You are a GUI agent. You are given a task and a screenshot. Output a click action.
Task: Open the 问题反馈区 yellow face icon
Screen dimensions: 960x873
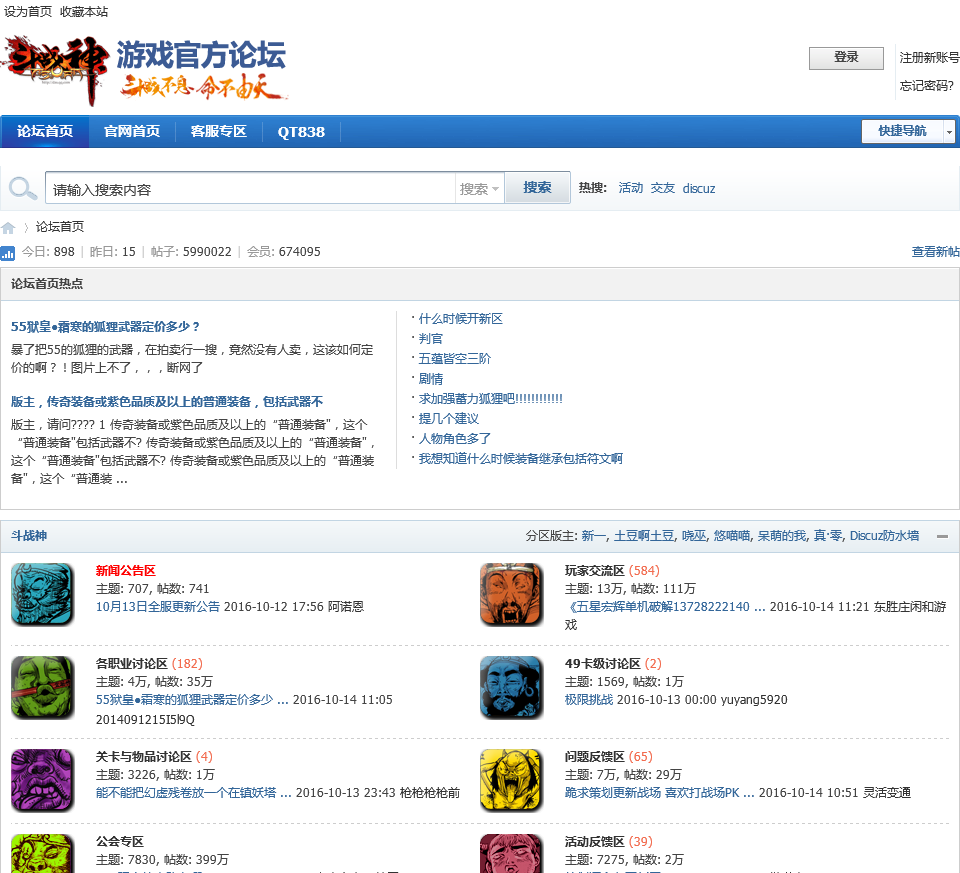coord(511,780)
